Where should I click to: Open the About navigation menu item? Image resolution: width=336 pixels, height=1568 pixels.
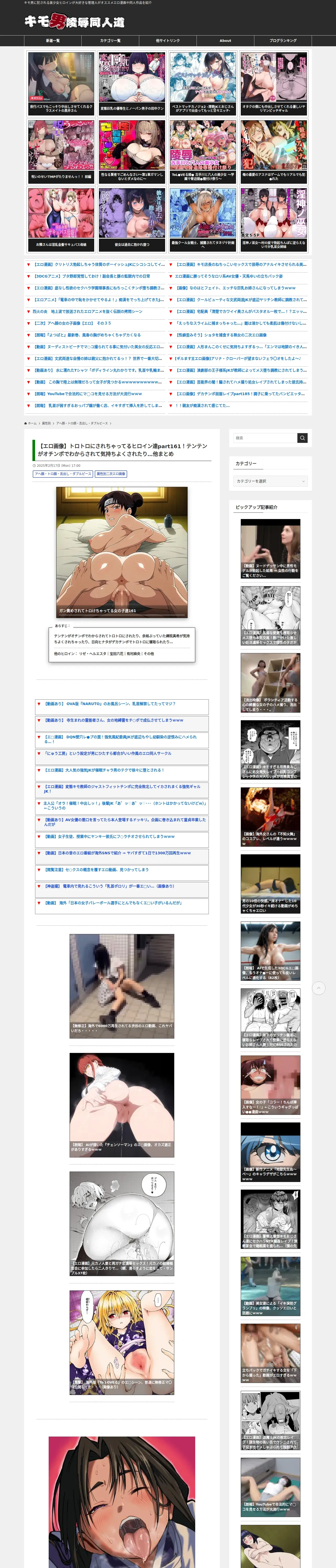225,41
